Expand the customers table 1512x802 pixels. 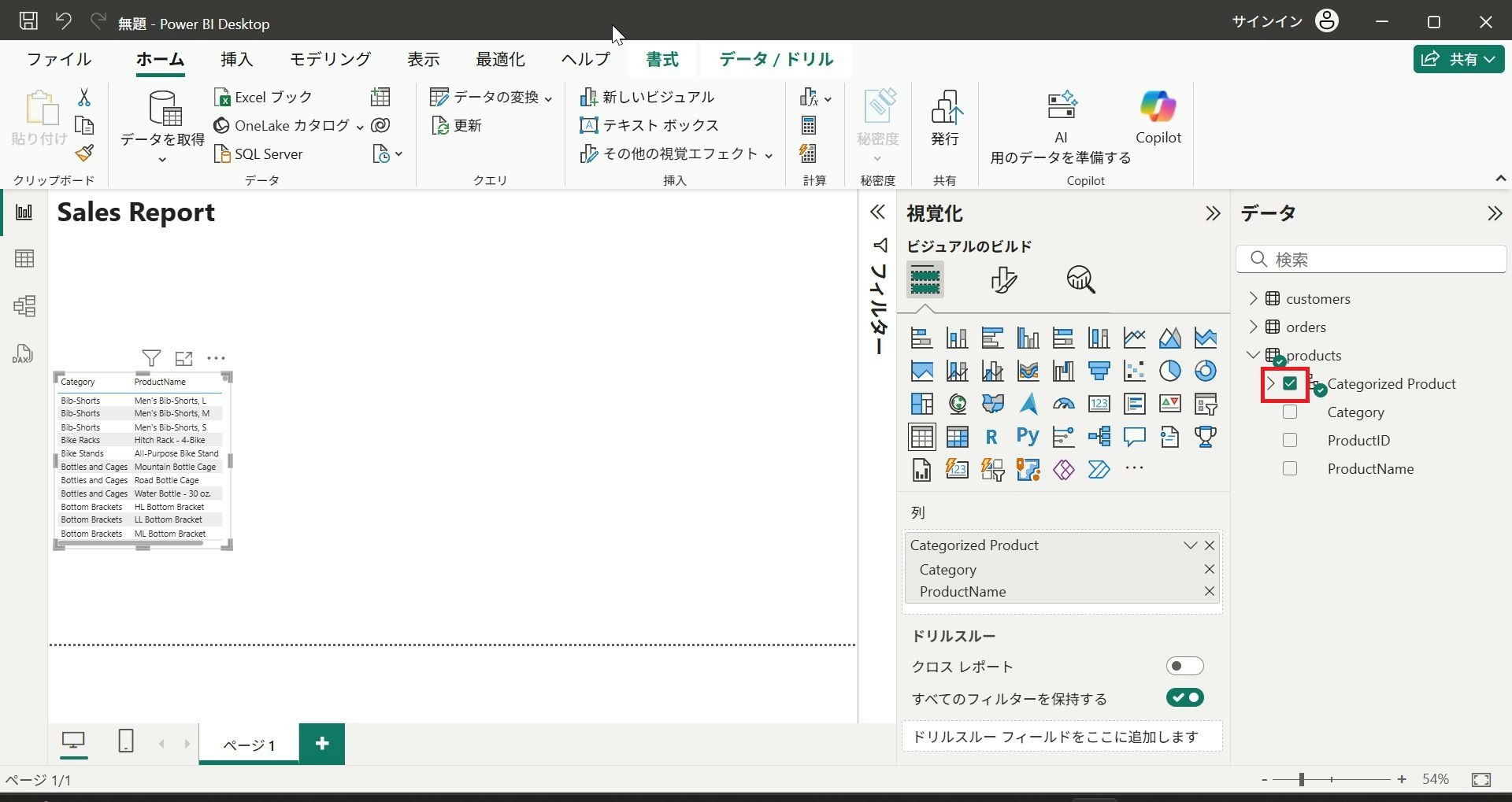tap(1254, 298)
